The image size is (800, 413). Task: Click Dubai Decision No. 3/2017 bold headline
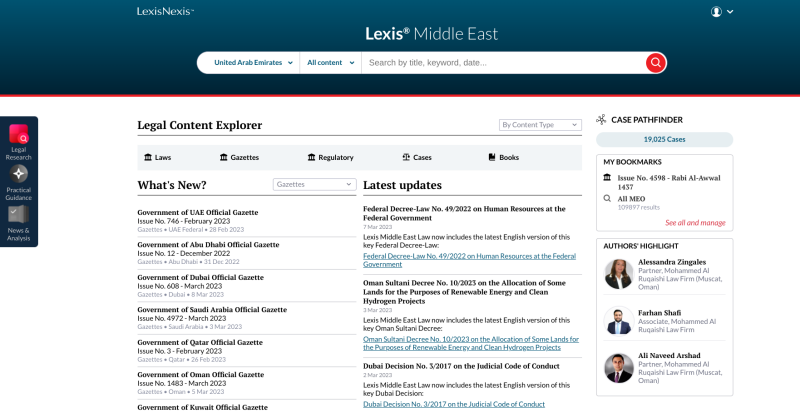[x=461, y=366]
